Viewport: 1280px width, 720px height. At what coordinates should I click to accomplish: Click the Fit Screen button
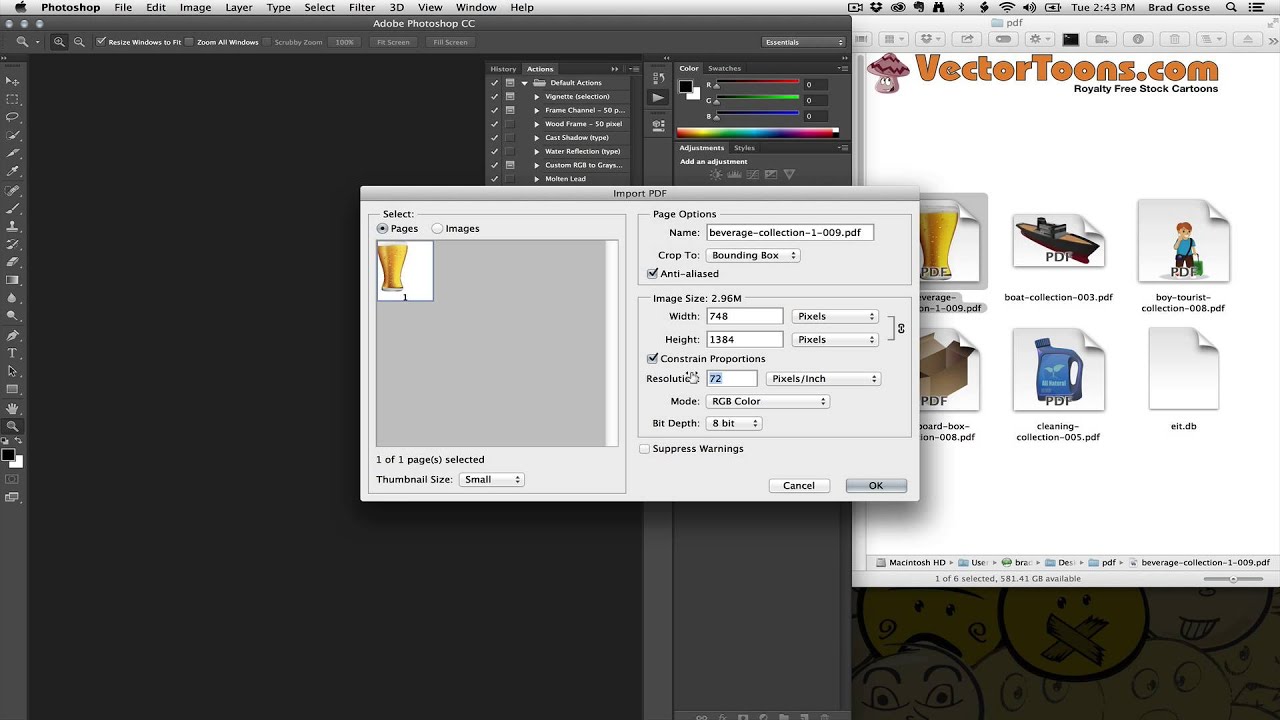[393, 42]
